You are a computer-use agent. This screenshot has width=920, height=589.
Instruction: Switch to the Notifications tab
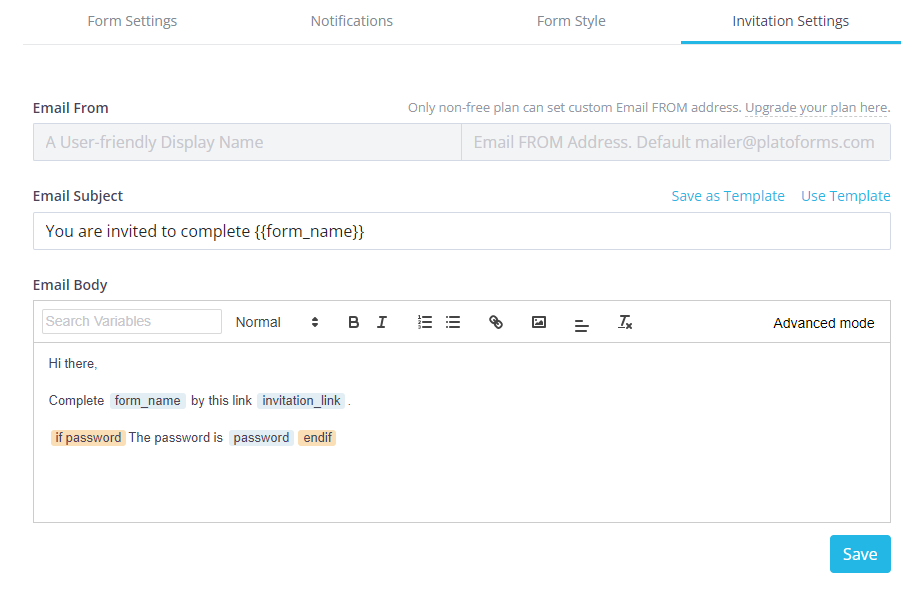[x=352, y=21]
